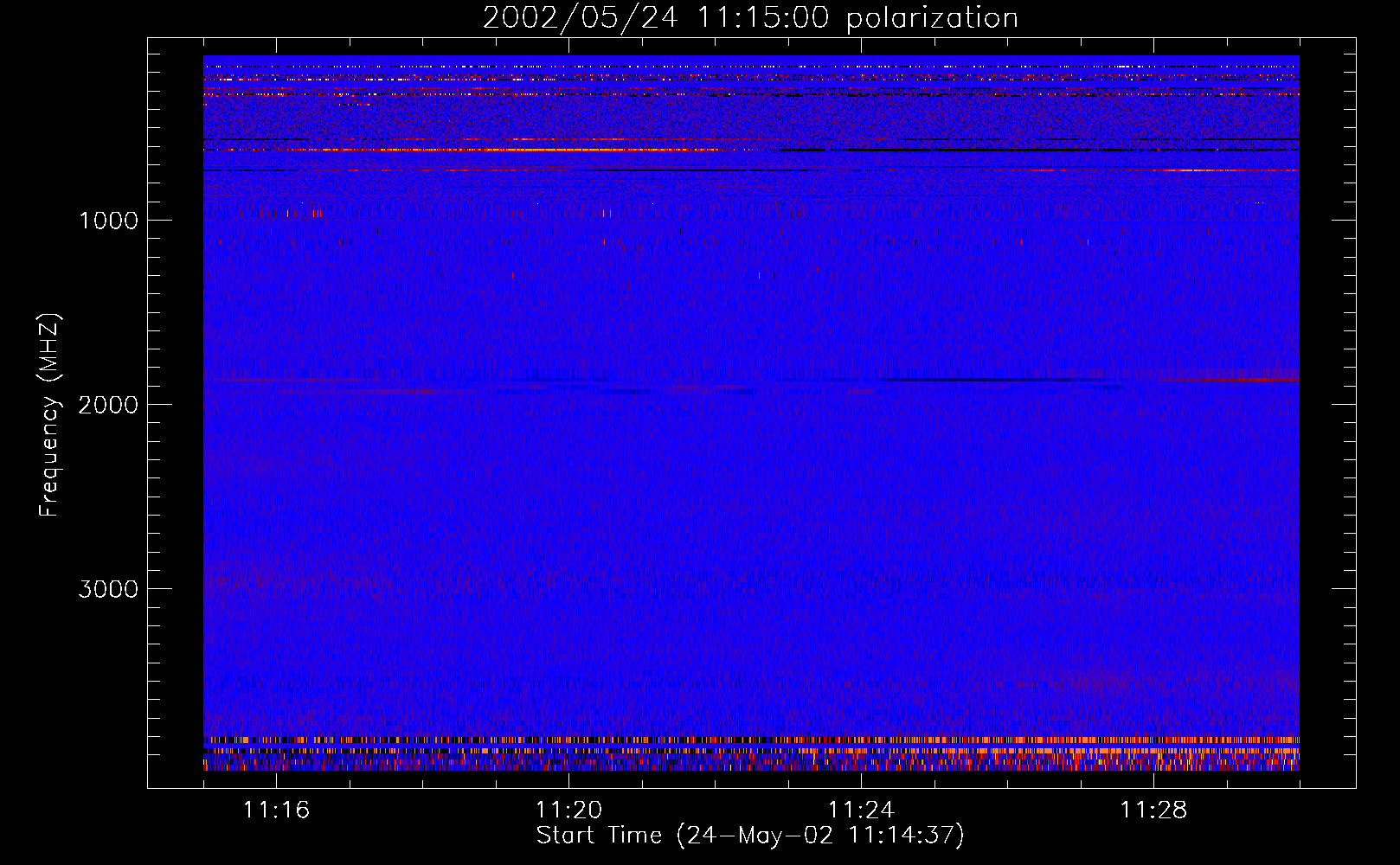Click the plot title '2002/05/24 11:15:00 polarization'

pos(750,18)
